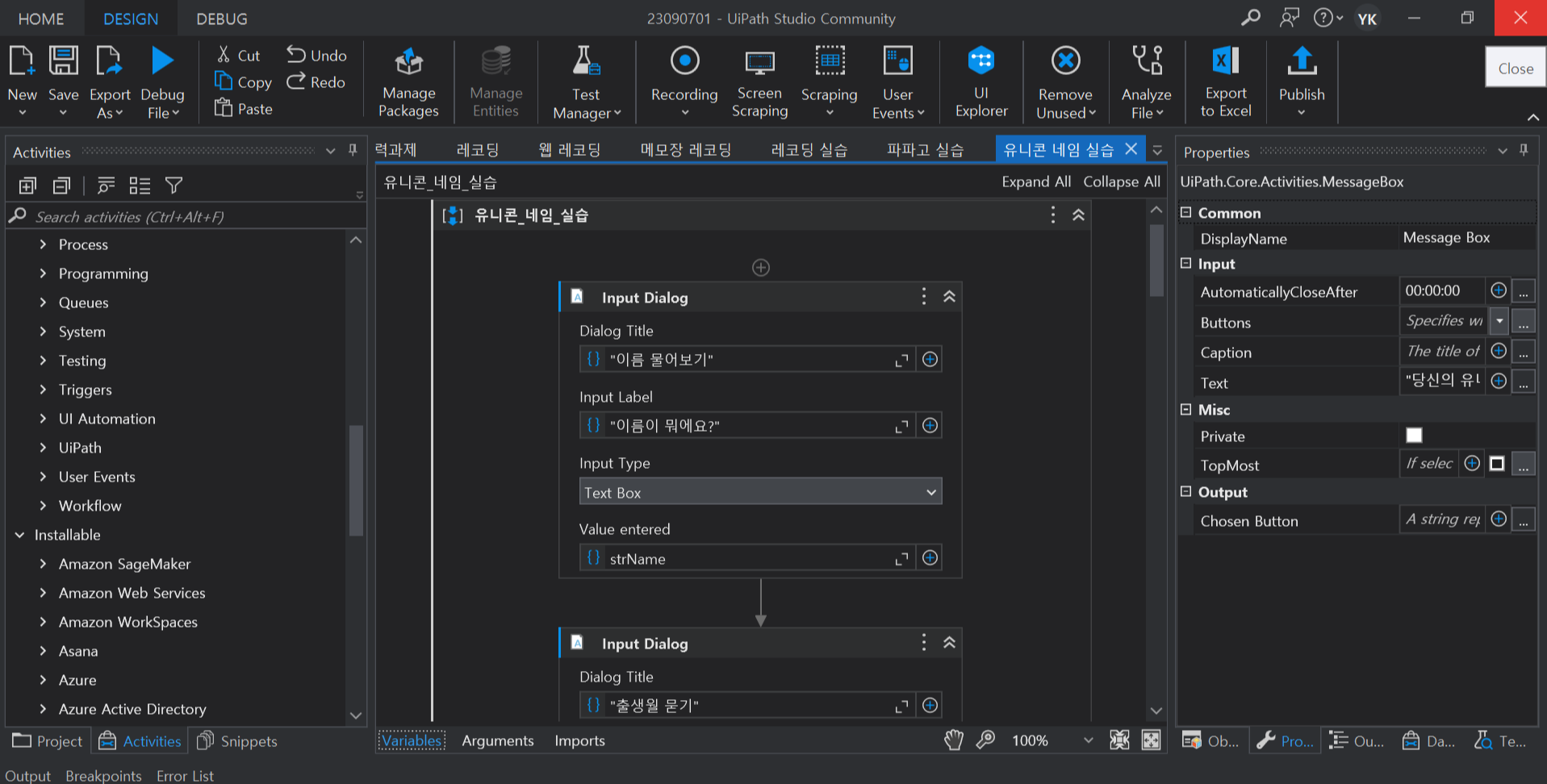This screenshot has width=1547, height=784.
Task: Click the Undo arrow
Action: [x=296, y=55]
